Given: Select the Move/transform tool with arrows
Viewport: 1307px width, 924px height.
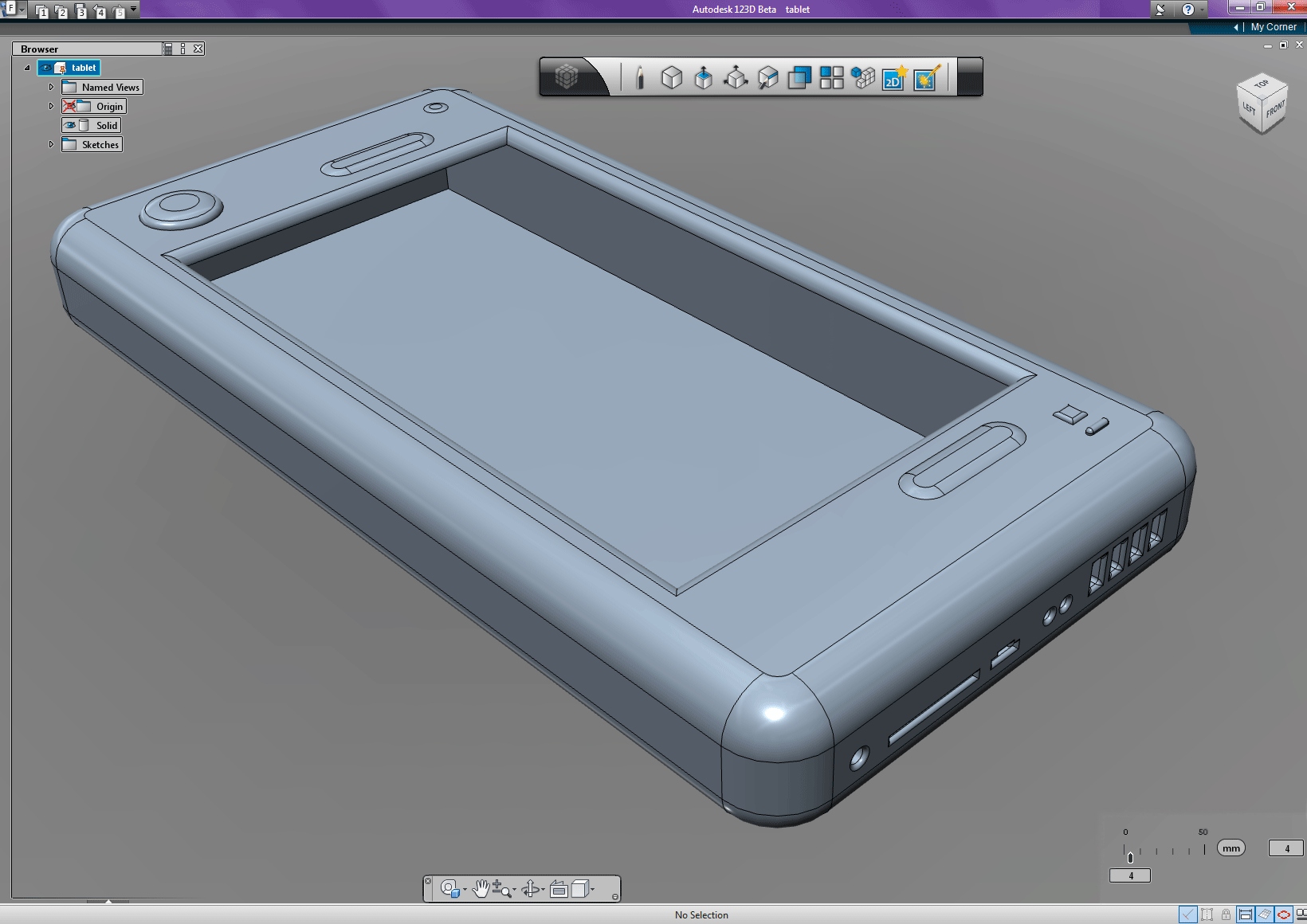Looking at the screenshot, I should pos(736,77).
